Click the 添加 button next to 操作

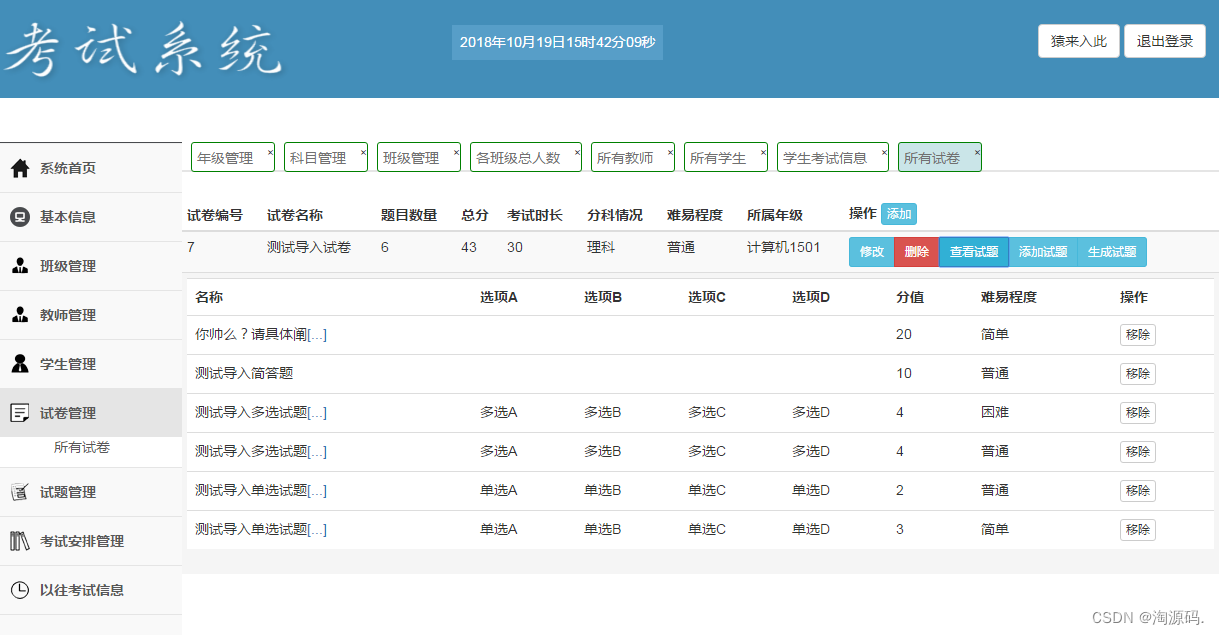[899, 214]
